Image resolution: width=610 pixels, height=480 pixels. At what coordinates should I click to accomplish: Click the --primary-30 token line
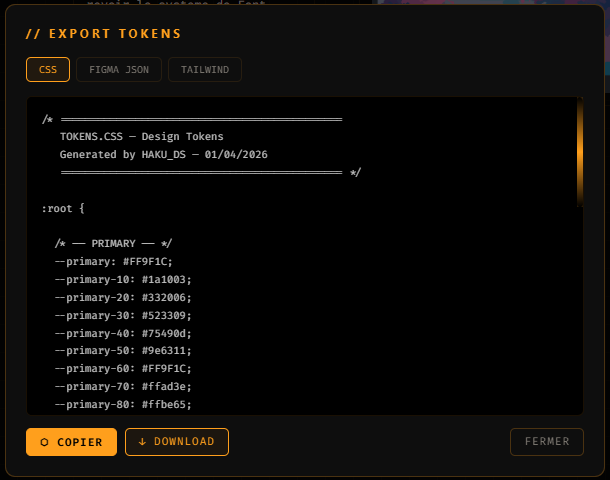click(x=123, y=315)
